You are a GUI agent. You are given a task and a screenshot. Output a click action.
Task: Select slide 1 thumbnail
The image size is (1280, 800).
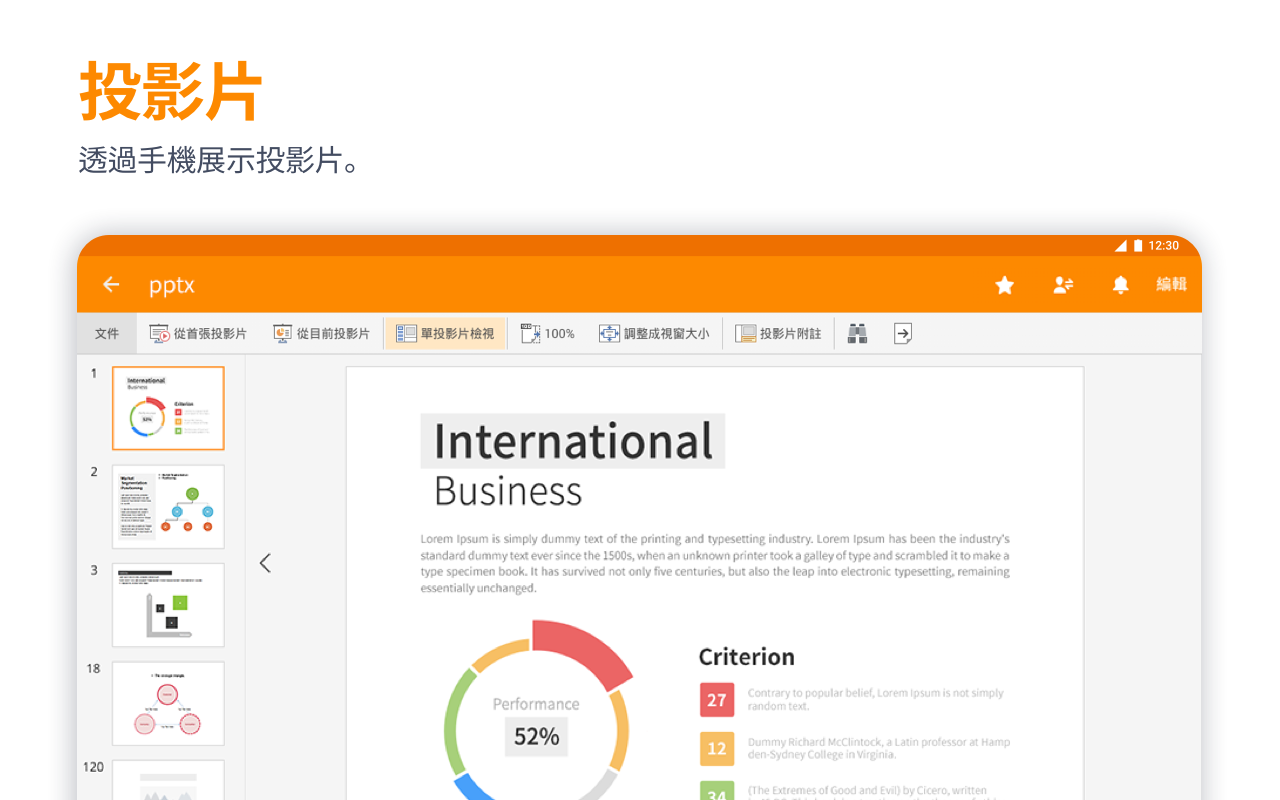click(168, 408)
